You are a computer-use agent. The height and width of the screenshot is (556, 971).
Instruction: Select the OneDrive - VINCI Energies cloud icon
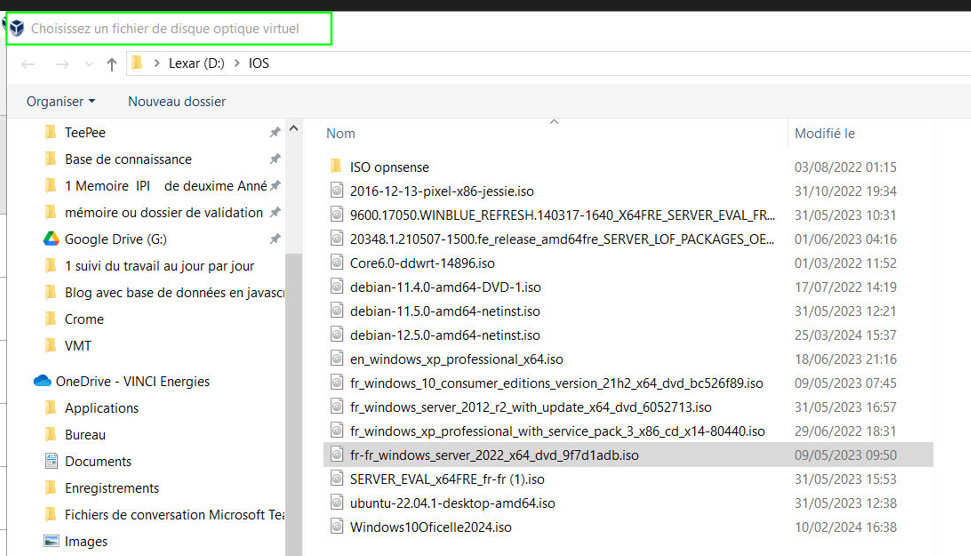click(42, 381)
